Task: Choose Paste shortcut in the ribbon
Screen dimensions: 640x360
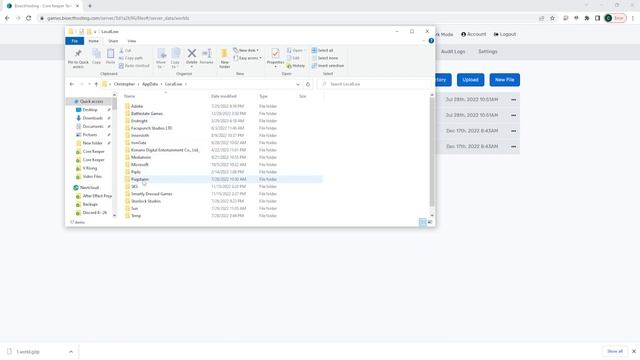Action: 134,65
